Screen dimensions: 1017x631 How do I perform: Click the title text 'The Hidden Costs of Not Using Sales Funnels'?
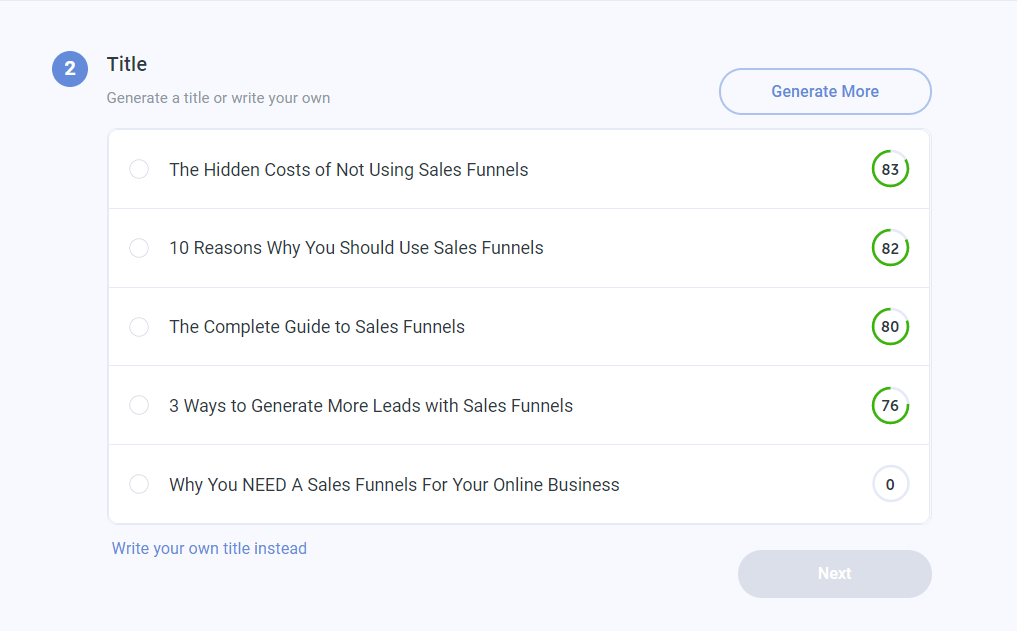click(348, 170)
